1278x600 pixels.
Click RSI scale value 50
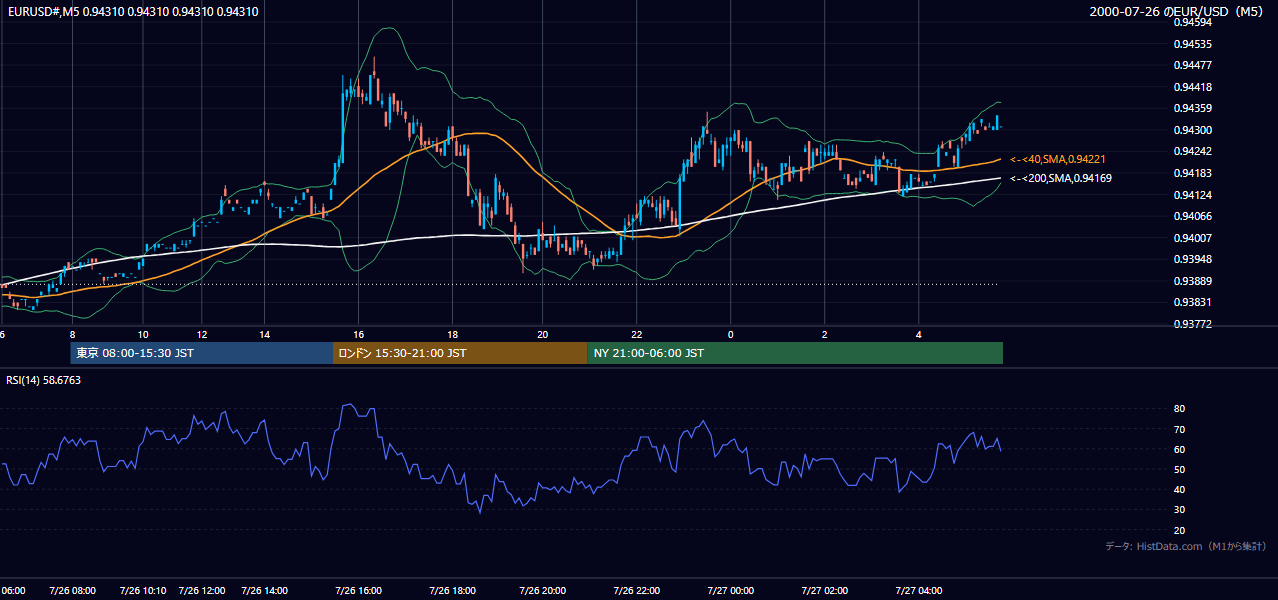pos(1179,469)
